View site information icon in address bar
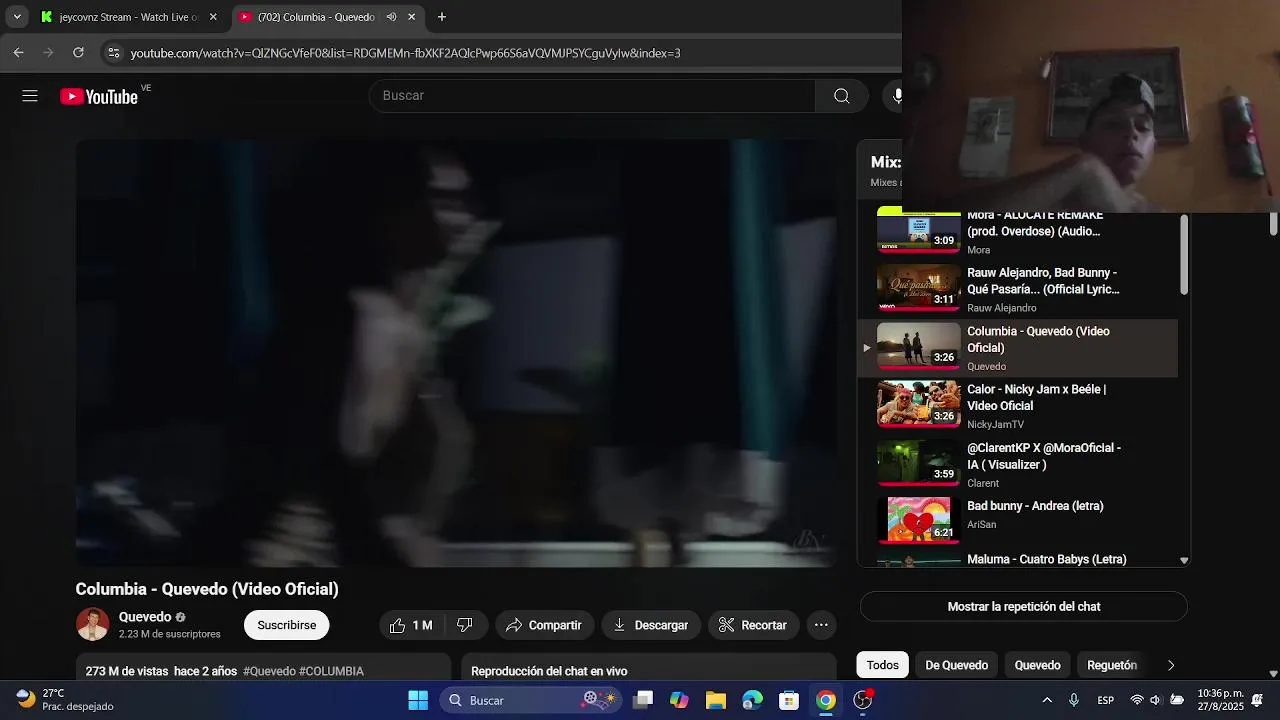The image size is (1280, 720). (114, 53)
